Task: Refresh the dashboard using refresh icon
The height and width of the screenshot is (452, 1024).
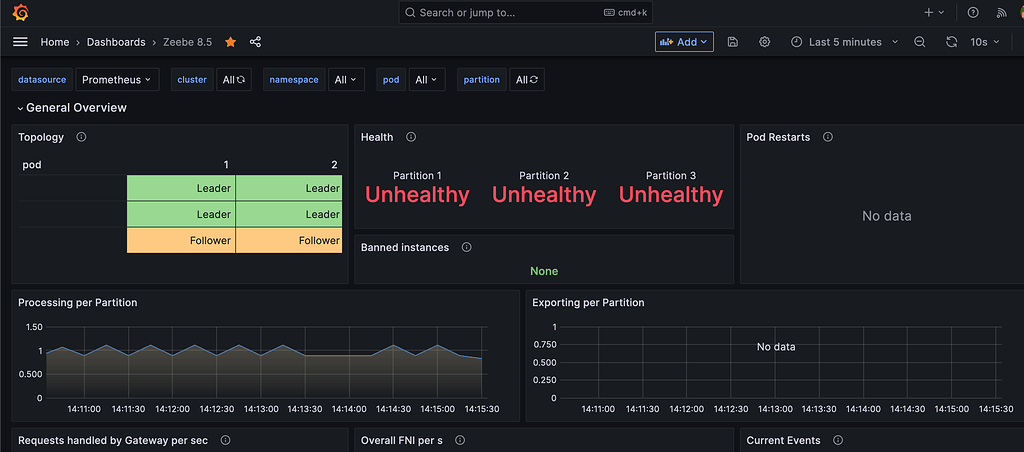Action: (x=951, y=42)
